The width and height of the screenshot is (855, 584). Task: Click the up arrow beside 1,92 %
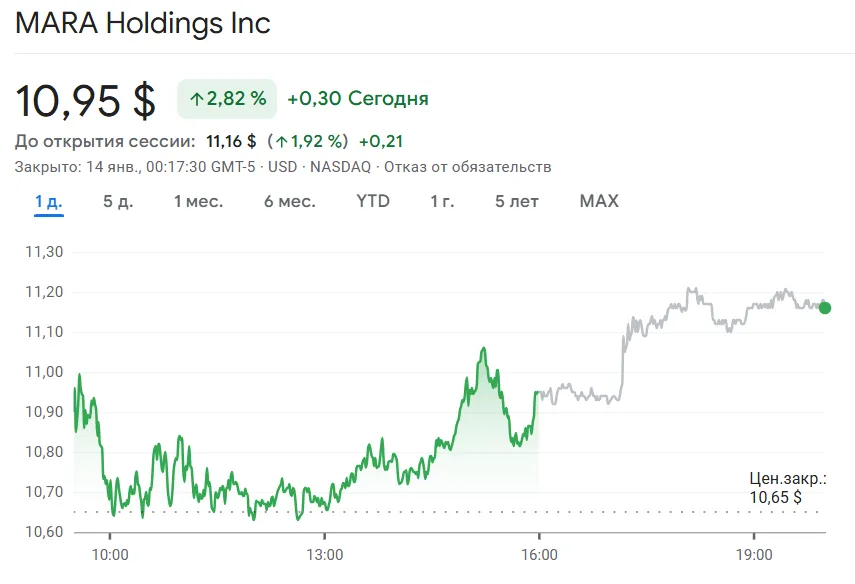[x=282, y=141]
